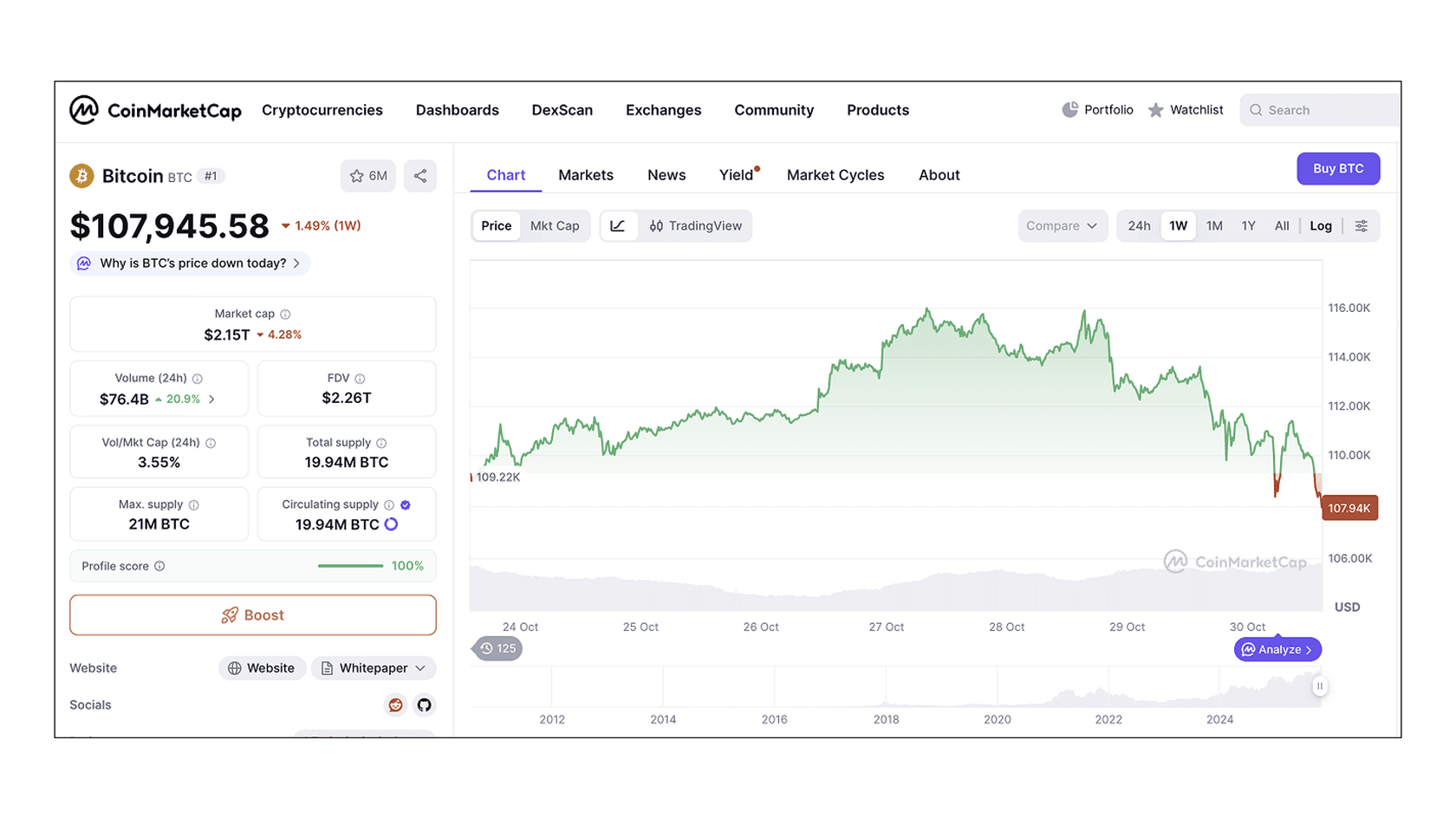The width and height of the screenshot is (1456, 818).
Task: Click the CoinMarketCap logo
Action: click(156, 110)
